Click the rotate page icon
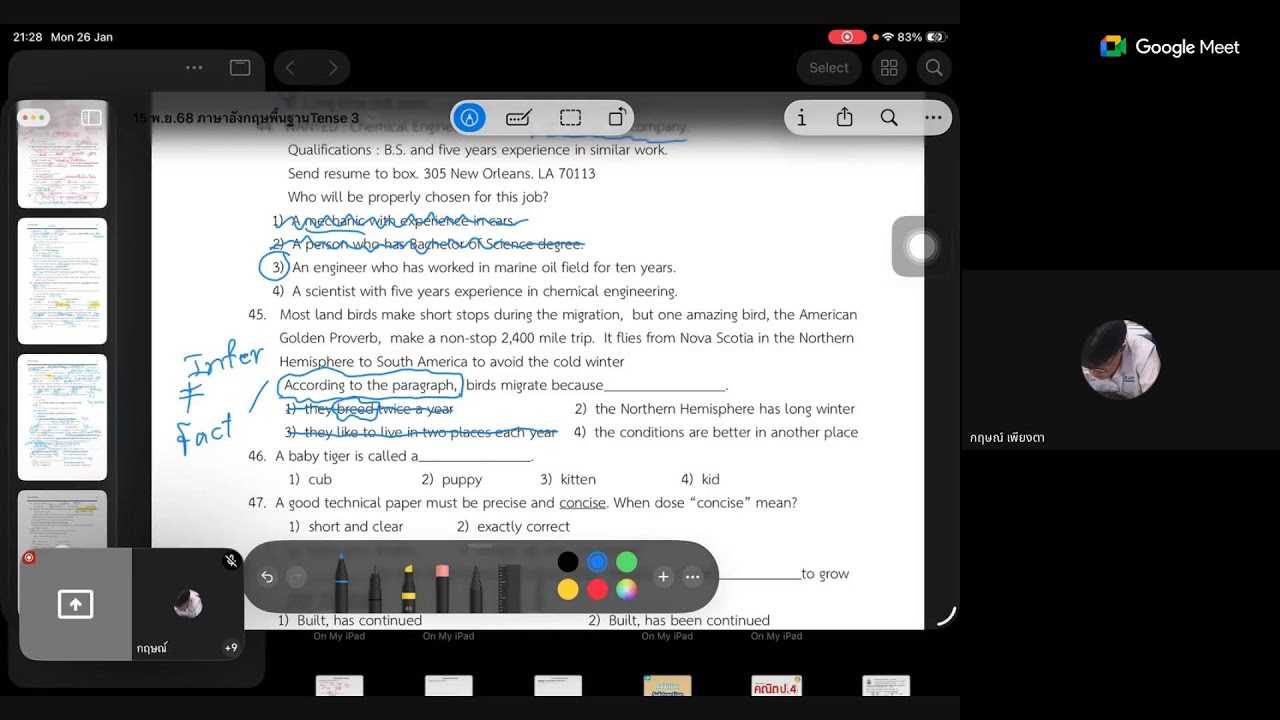The height and width of the screenshot is (720, 1280). 619,117
